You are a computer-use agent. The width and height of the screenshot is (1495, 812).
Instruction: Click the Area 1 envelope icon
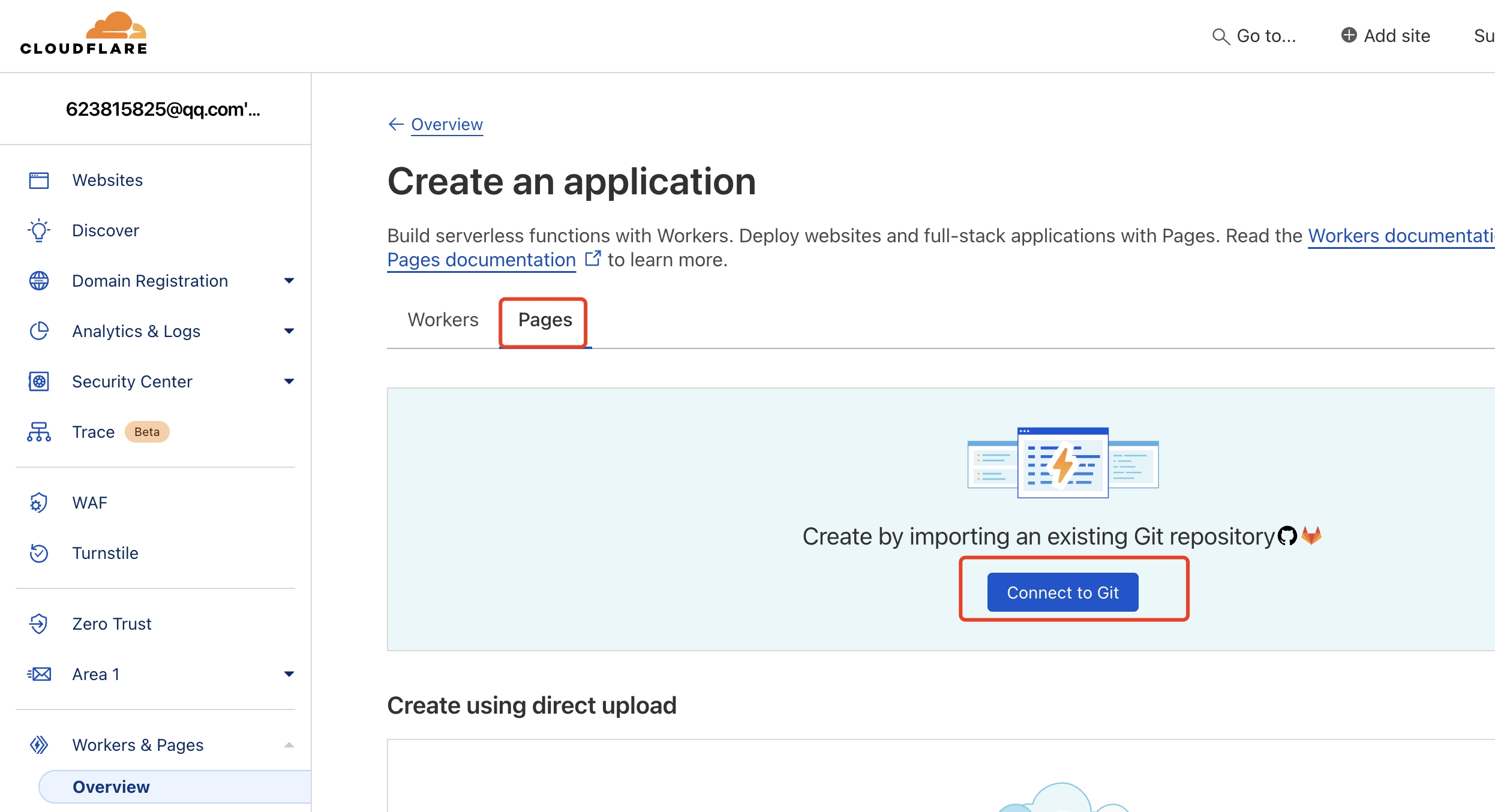click(39, 674)
